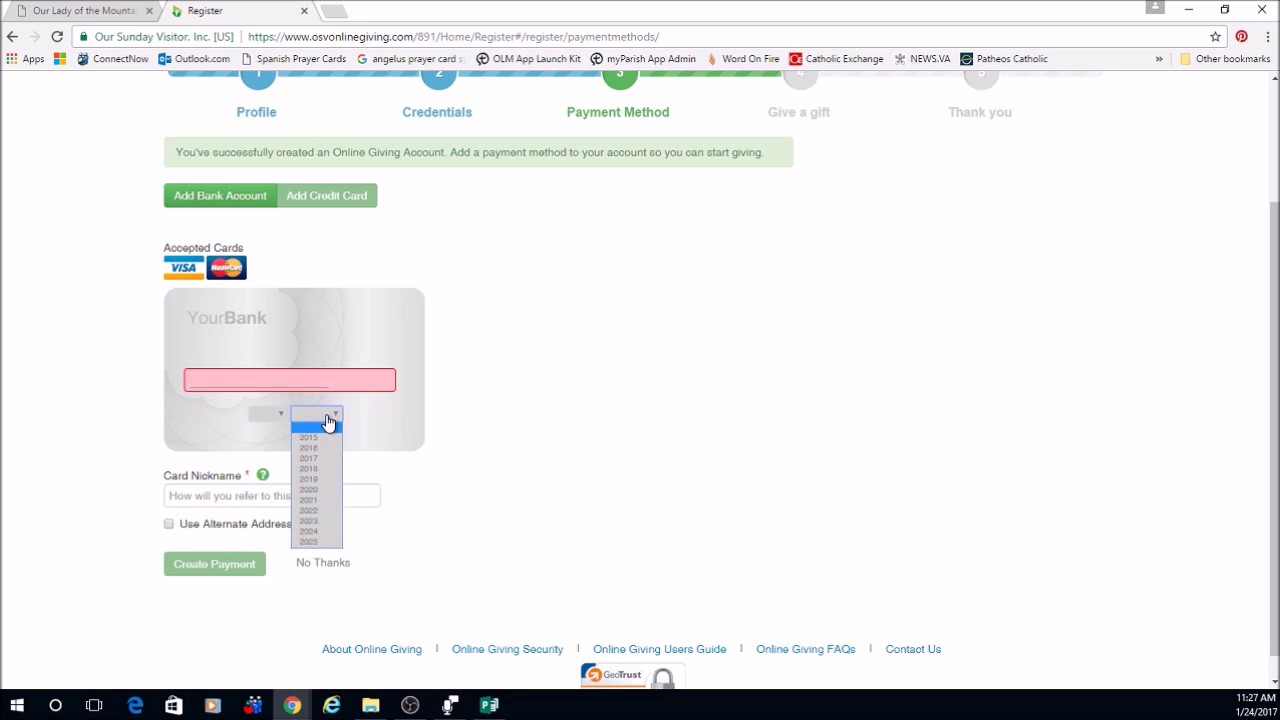Viewport: 1280px width, 720px height.
Task: Open the Patheos Catholic bookmark
Action: [1004, 59]
